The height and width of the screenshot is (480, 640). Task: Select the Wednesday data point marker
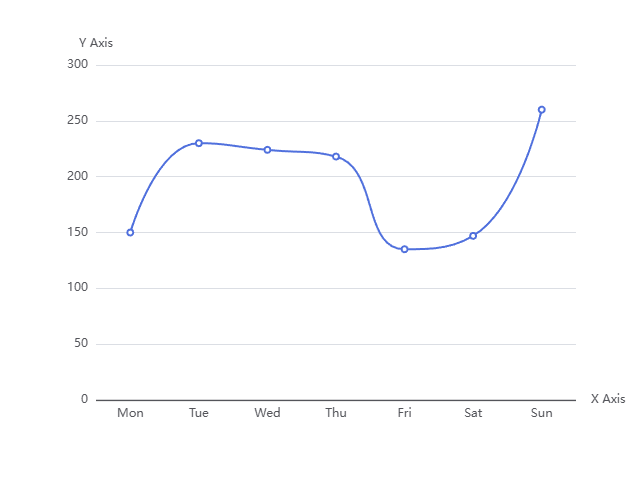(267, 150)
